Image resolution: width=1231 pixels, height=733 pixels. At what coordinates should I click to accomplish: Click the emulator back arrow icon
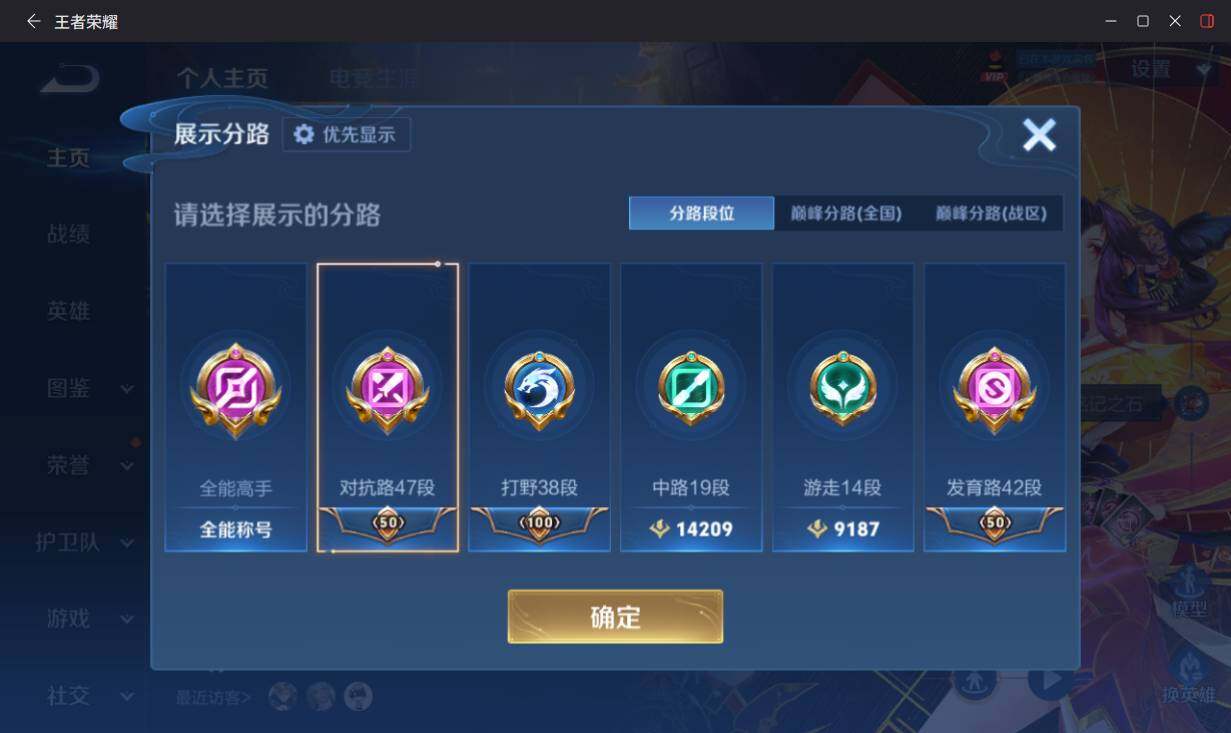33,21
